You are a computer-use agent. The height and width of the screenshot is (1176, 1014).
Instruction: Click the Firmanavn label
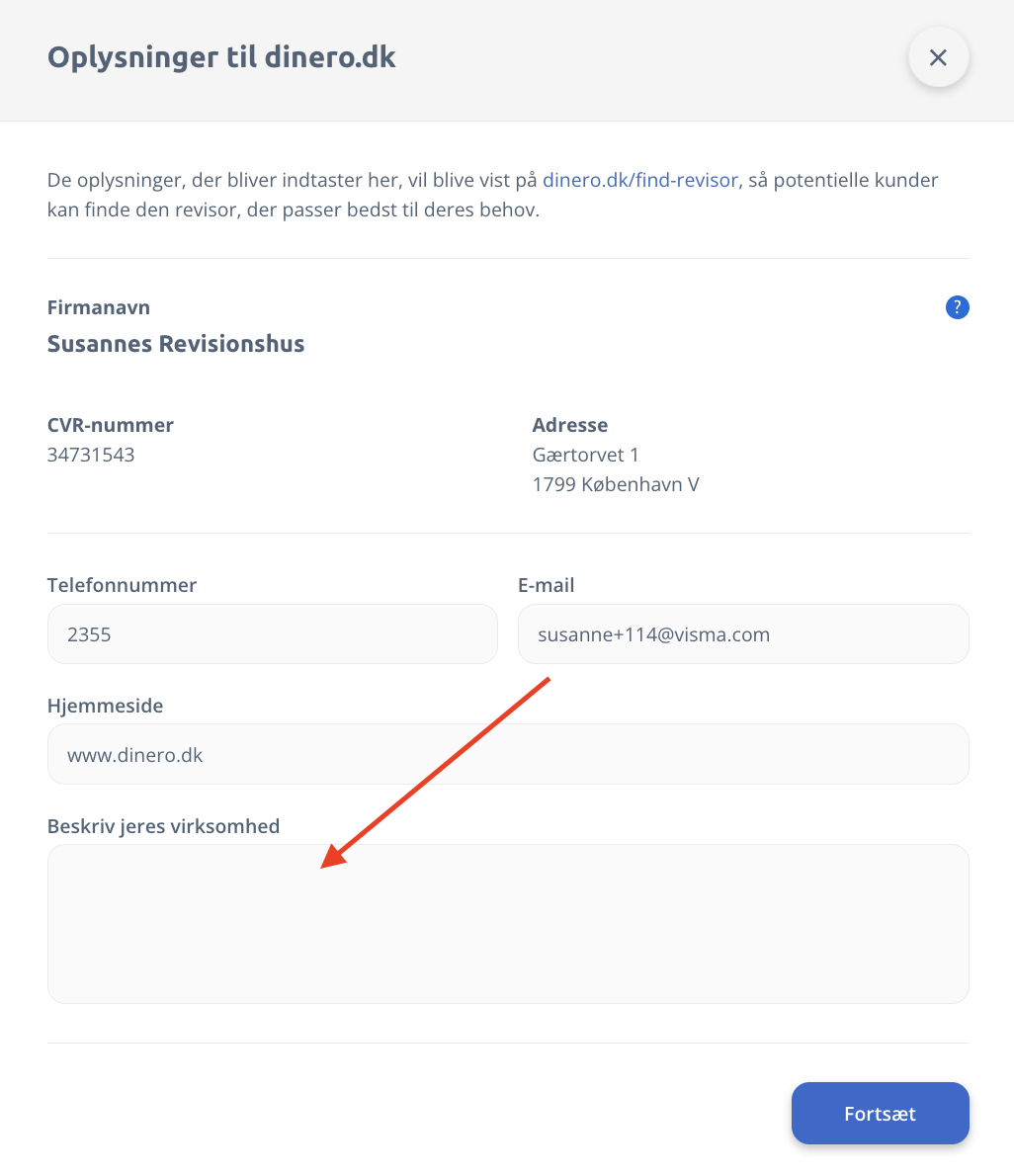click(x=99, y=307)
